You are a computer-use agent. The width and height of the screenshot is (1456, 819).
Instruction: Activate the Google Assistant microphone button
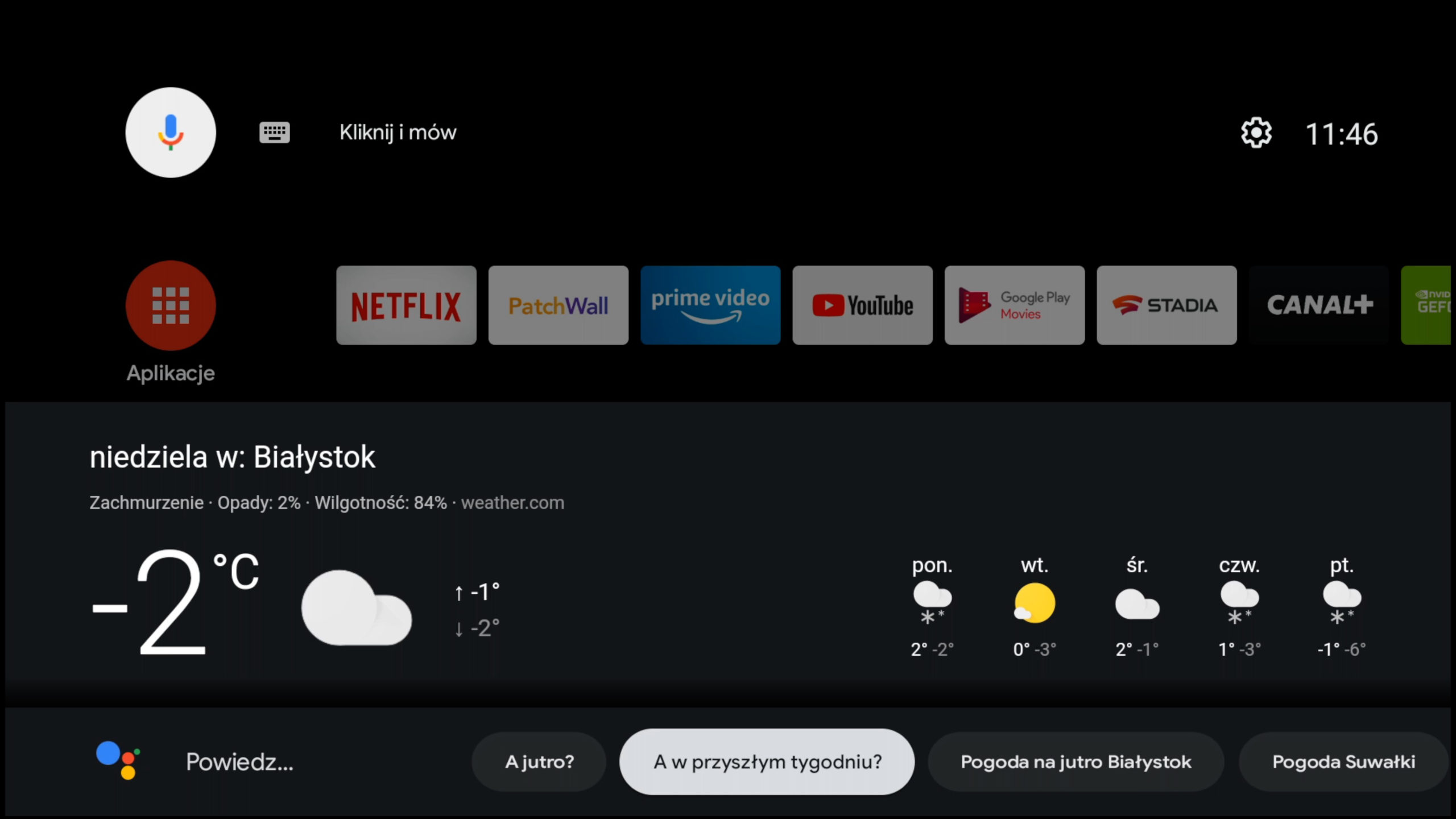pyautogui.click(x=171, y=133)
